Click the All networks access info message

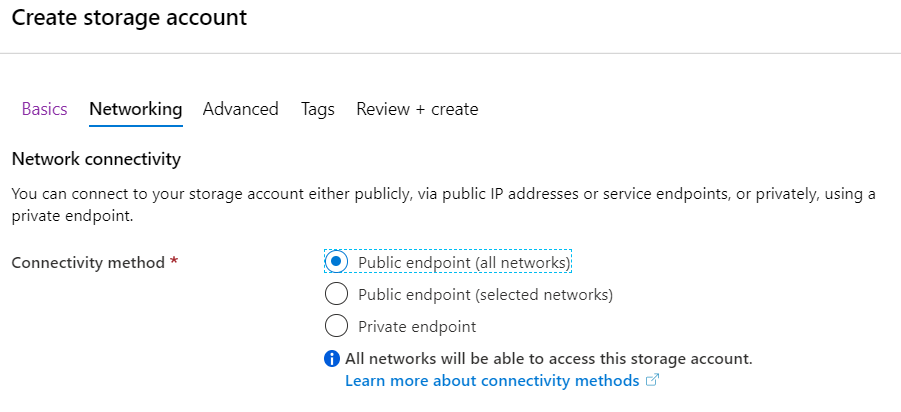pos(549,359)
